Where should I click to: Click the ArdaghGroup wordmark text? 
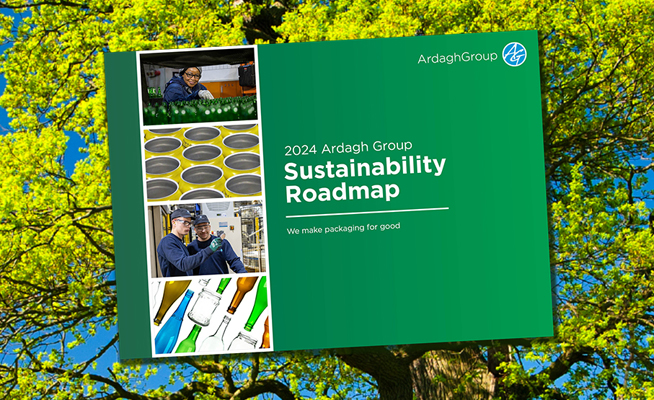(458, 58)
